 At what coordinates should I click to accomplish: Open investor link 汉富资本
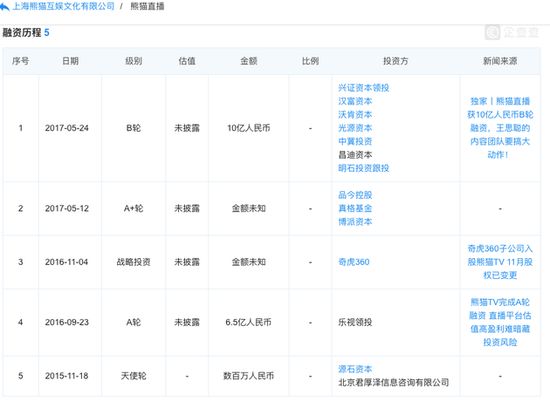355,101
